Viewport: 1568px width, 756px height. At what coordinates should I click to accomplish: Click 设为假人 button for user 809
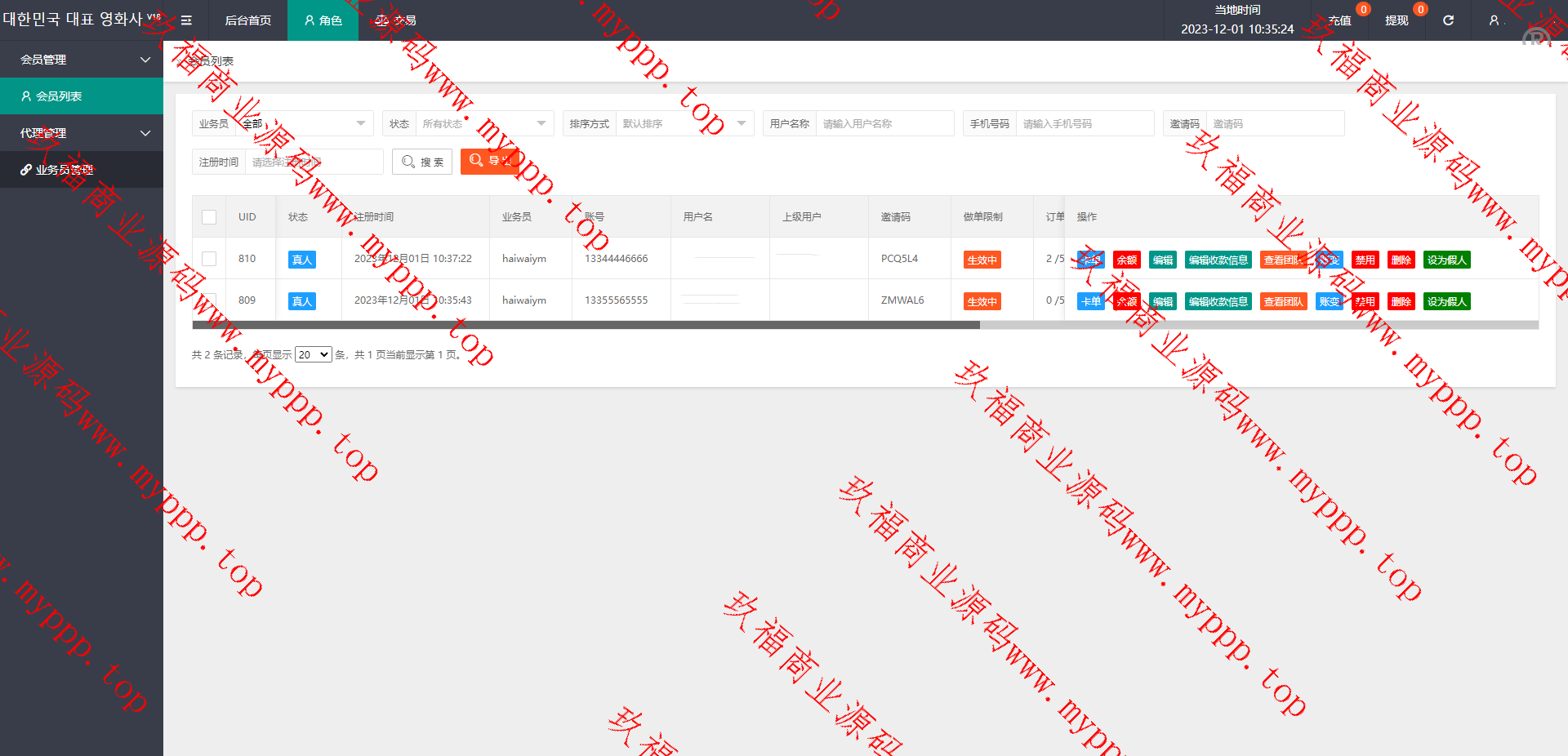coord(1446,302)
